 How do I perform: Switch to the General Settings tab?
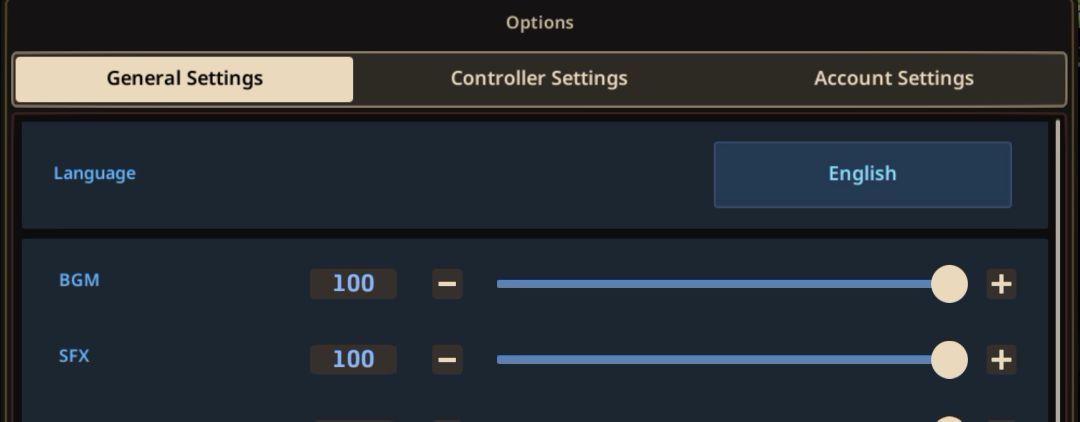tap(184, 79)
